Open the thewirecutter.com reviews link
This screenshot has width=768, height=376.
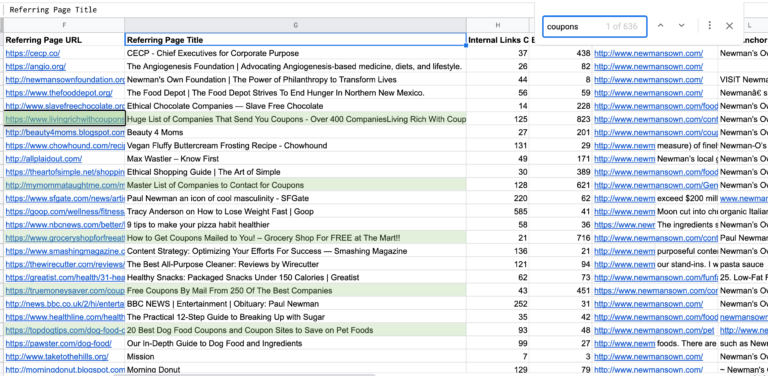click(x=65, y=264)
